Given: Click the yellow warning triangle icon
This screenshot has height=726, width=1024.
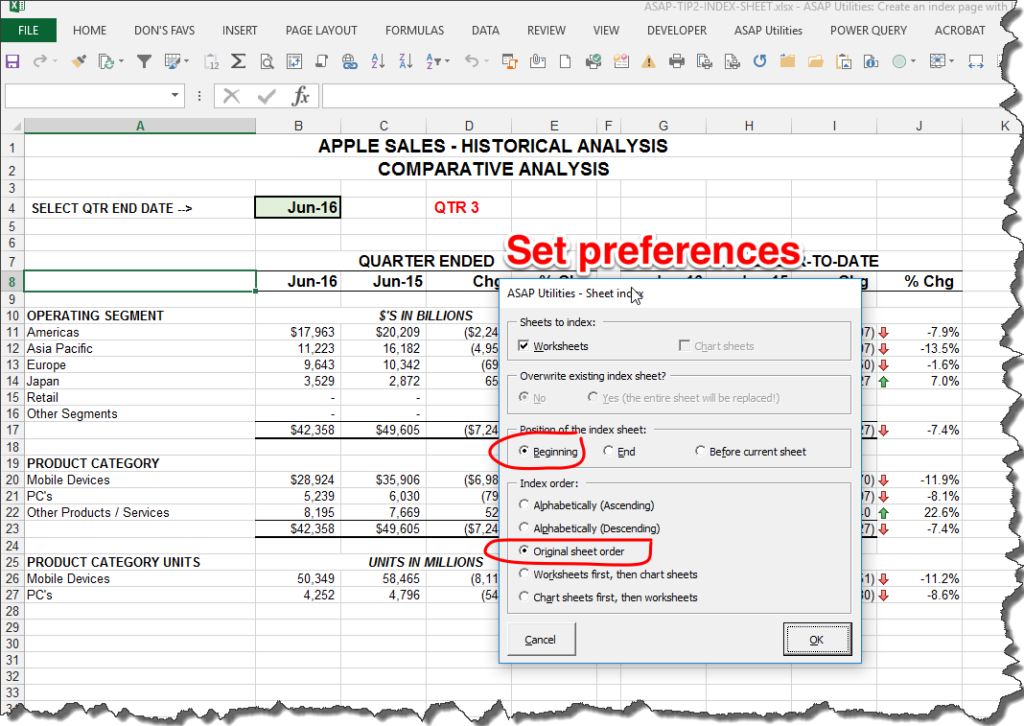Looking at the screenshot, I should click(x=648, y=61).
